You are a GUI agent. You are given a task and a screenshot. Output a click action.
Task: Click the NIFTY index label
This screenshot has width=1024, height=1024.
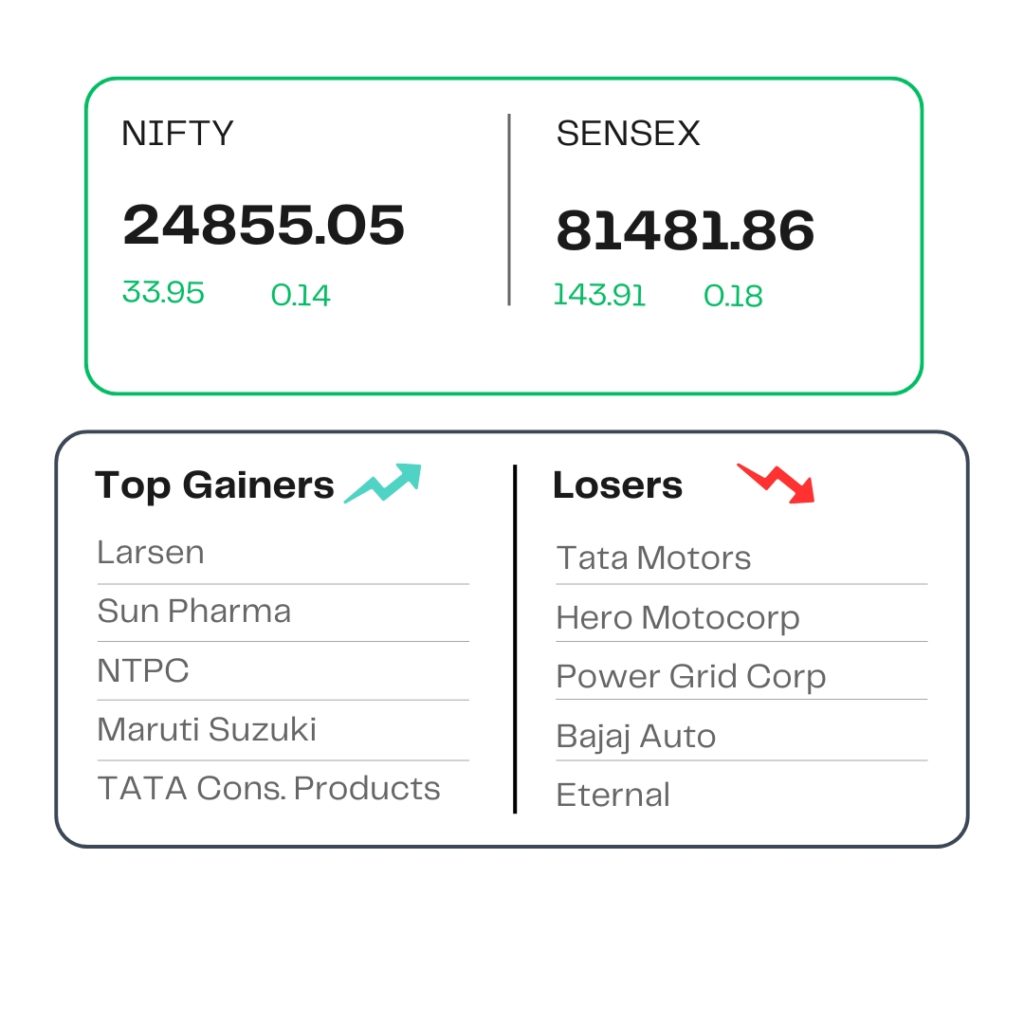coord(178,133)
